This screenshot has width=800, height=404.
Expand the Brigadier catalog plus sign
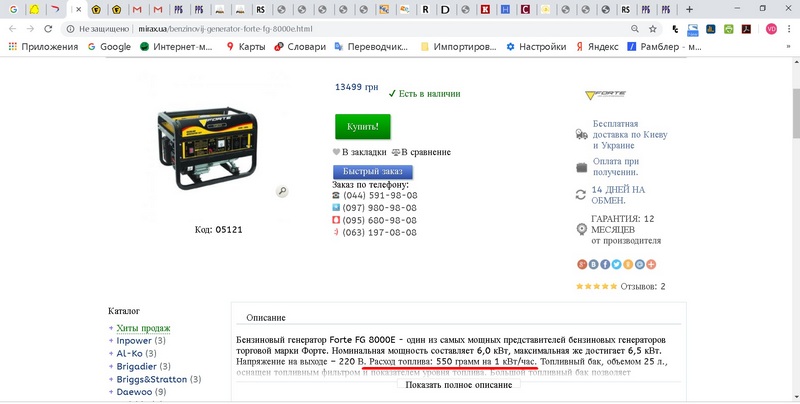[x=111, y=366]
